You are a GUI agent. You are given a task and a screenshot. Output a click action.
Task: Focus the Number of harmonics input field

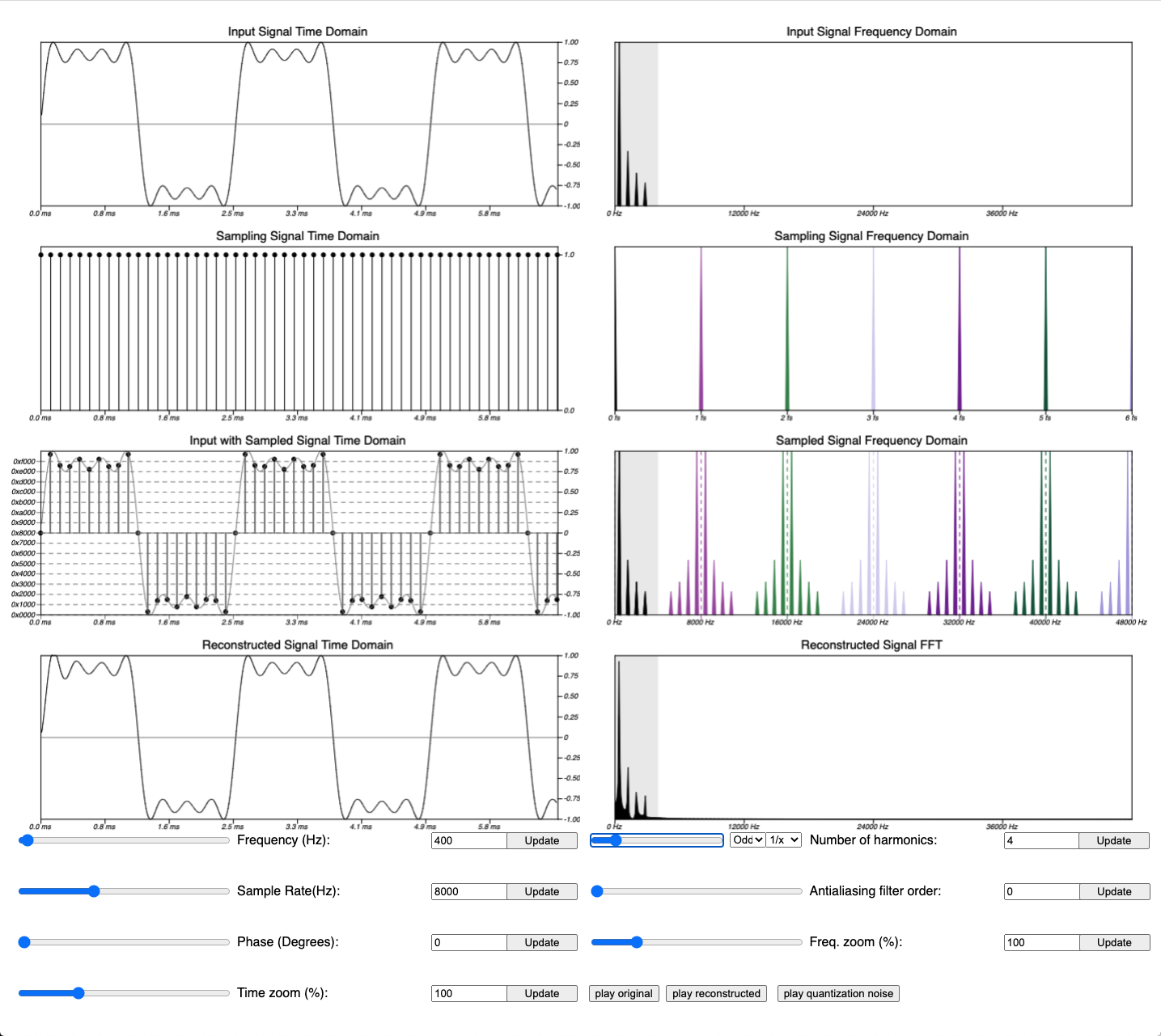pos(1041,840)
